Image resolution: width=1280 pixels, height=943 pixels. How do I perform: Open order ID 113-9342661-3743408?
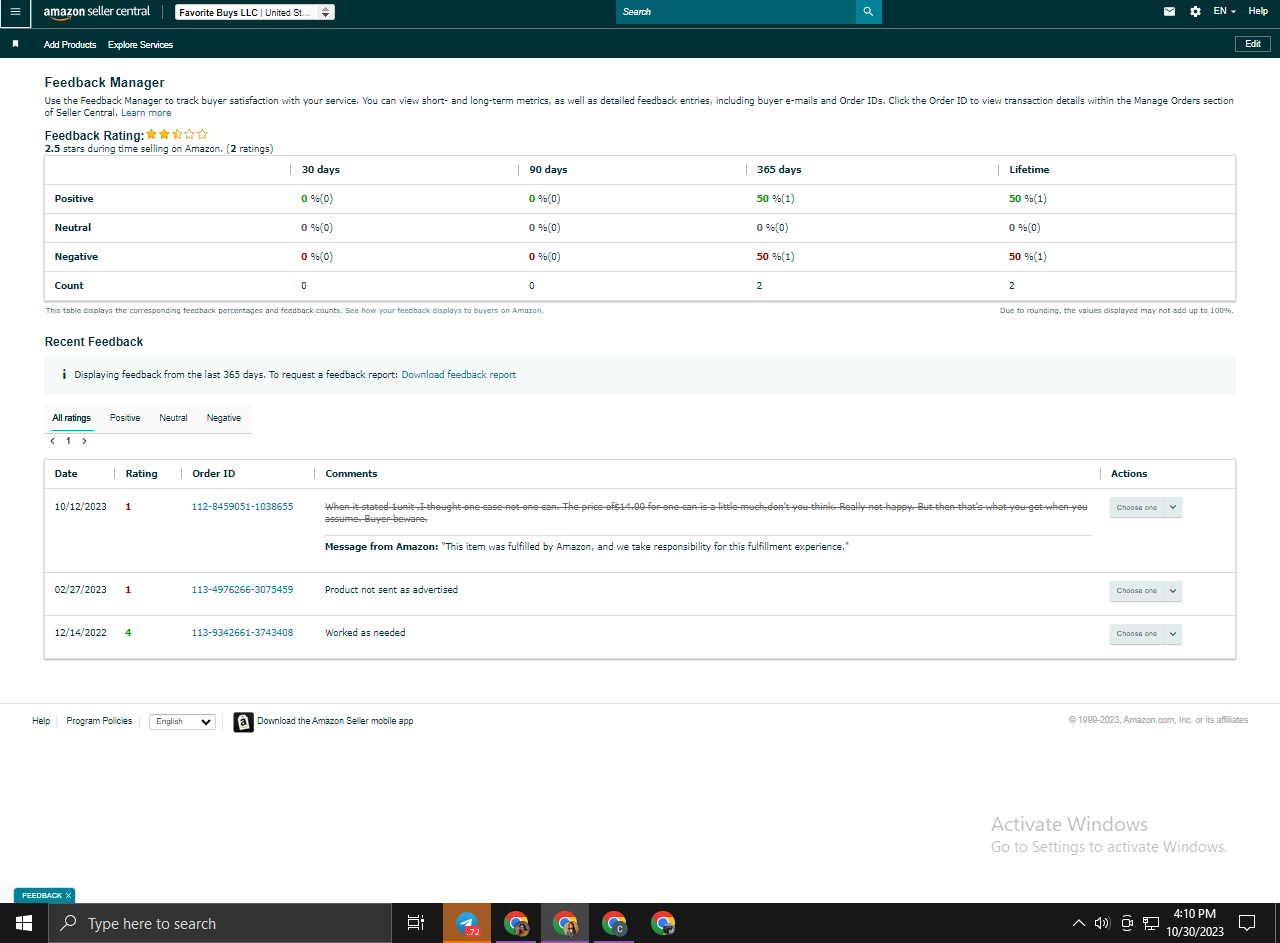coord(243,633)
